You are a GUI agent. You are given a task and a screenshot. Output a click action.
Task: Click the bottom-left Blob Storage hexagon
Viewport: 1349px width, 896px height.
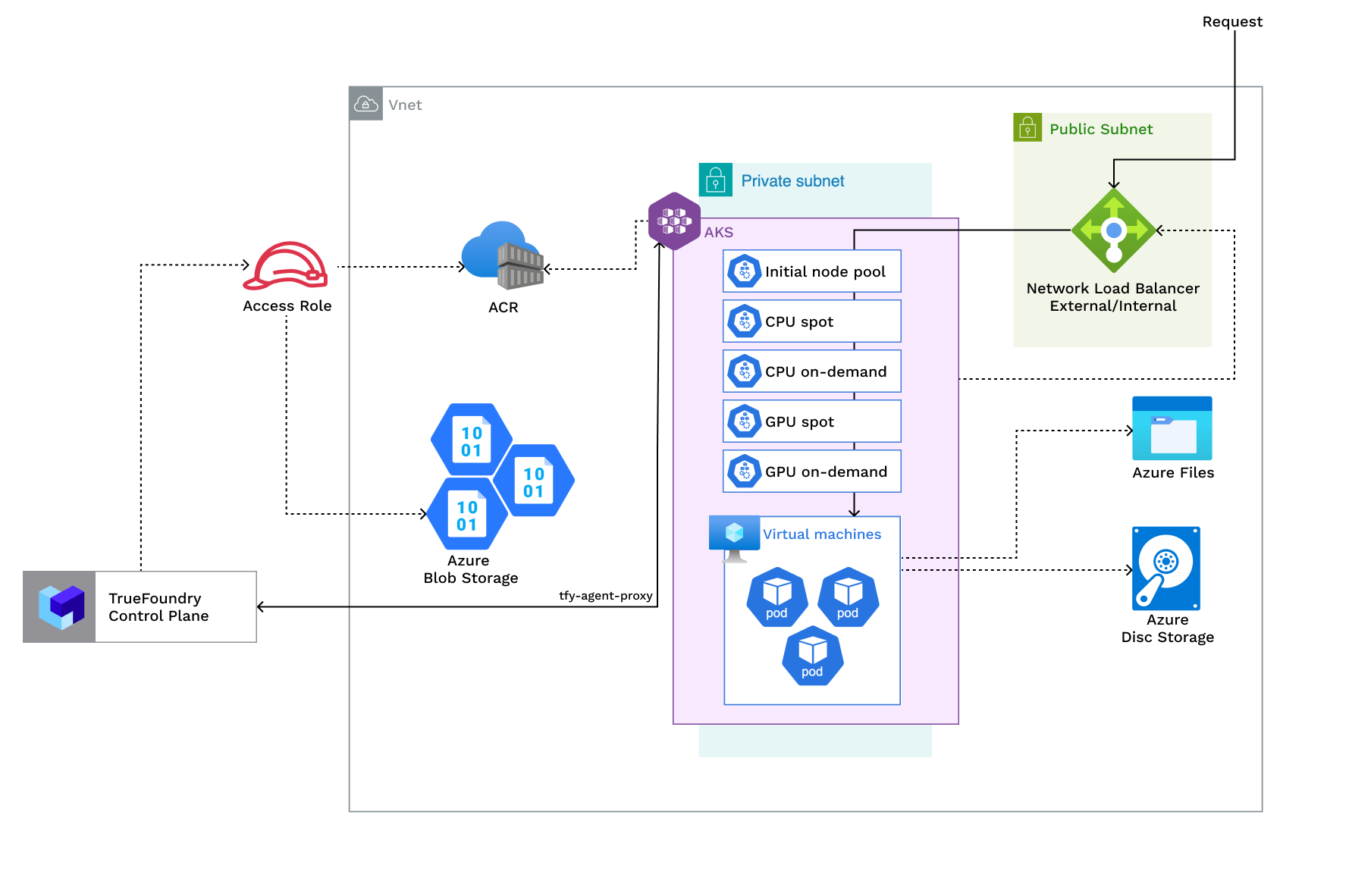tap(467, 514)
